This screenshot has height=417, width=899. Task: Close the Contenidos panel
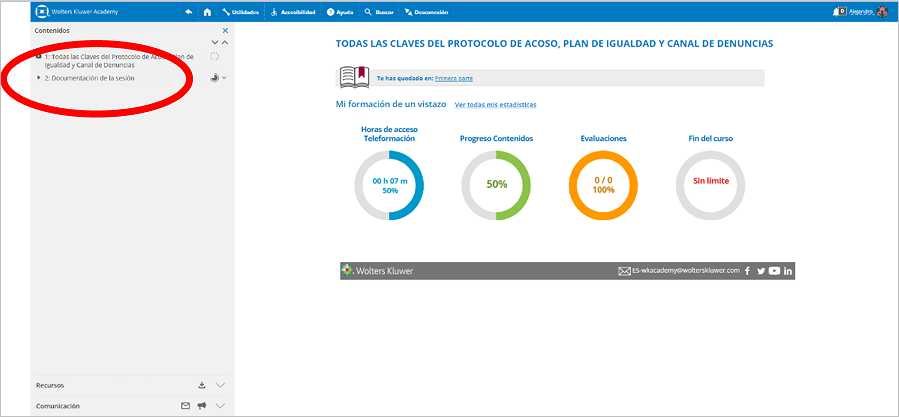225,30
